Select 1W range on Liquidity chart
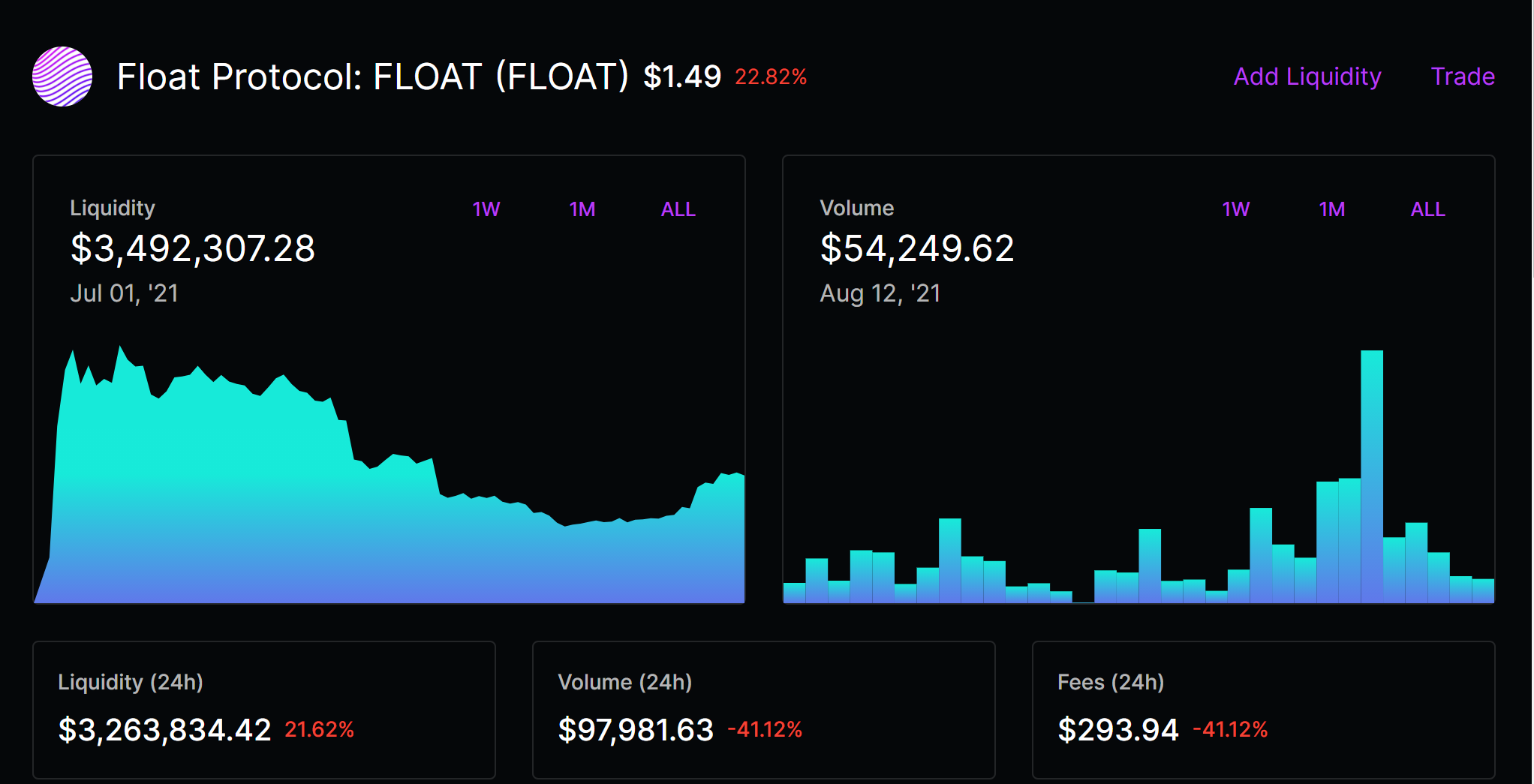 pyautogui.click(x=486, y=209)
